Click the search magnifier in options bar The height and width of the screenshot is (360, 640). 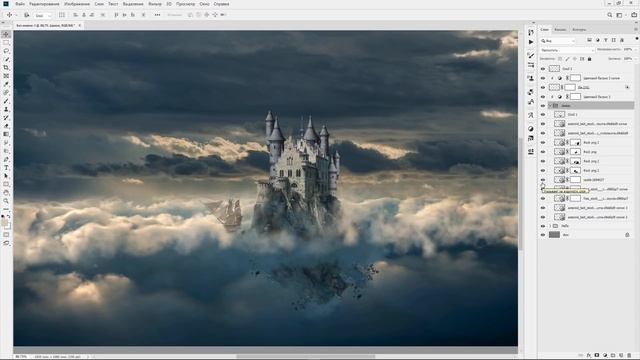pyautogui.click(x=609, y=15)
